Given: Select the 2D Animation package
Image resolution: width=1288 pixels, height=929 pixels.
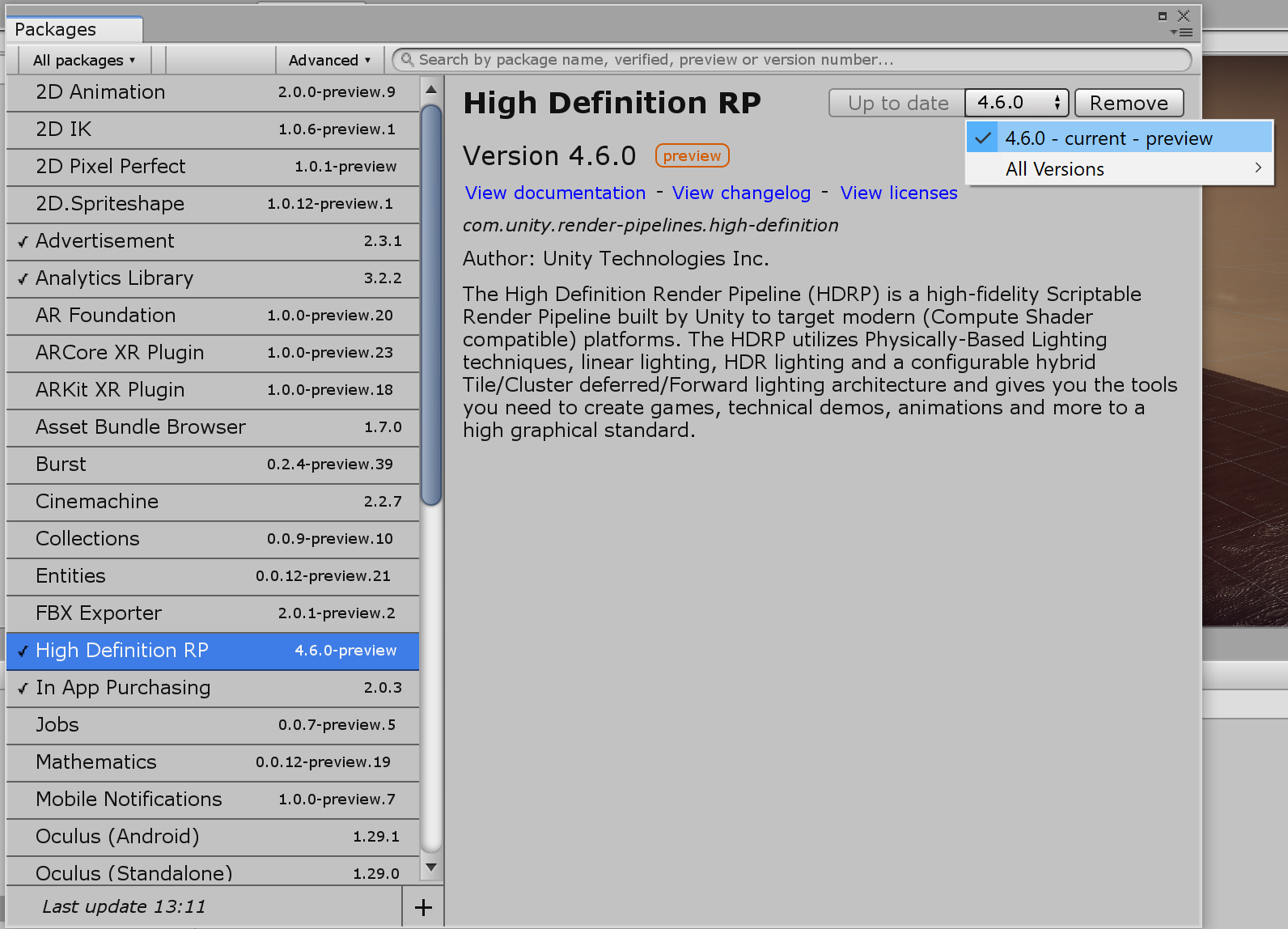Looking at the screenshot, I should tap(213, 92).
